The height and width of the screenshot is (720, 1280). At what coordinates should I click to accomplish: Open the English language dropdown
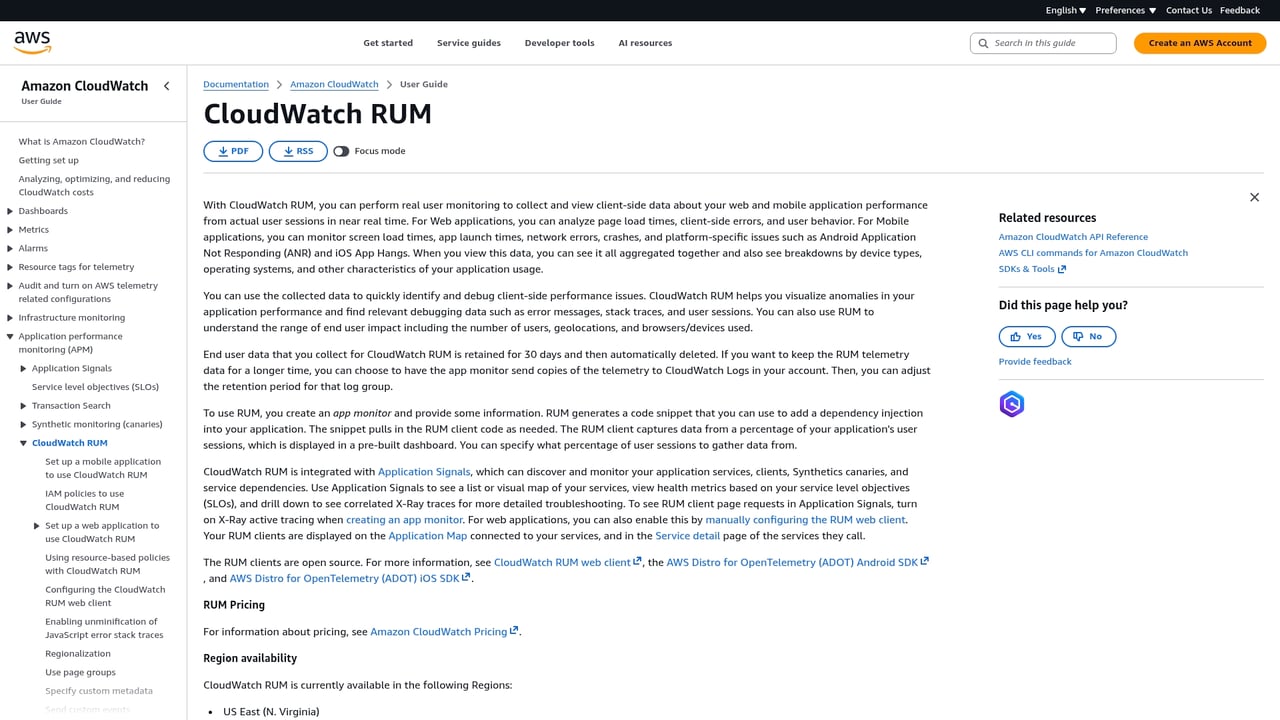(1064, 10)
